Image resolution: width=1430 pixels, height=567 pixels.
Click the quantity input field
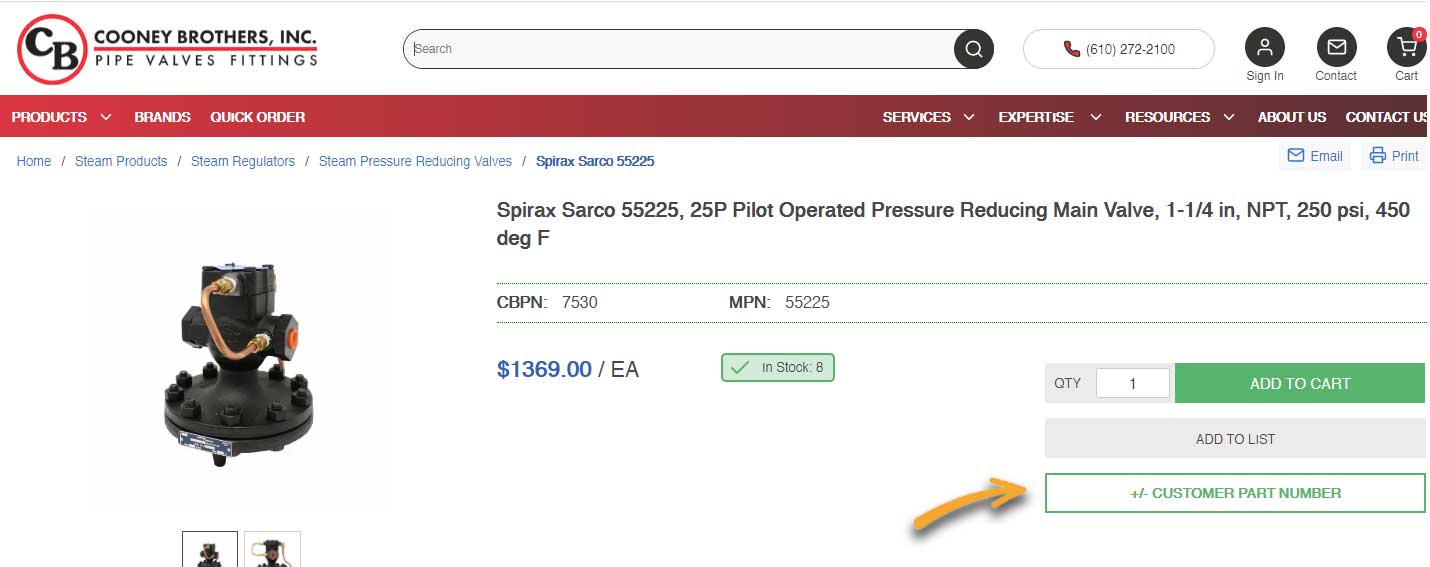tap(1132, 383)
